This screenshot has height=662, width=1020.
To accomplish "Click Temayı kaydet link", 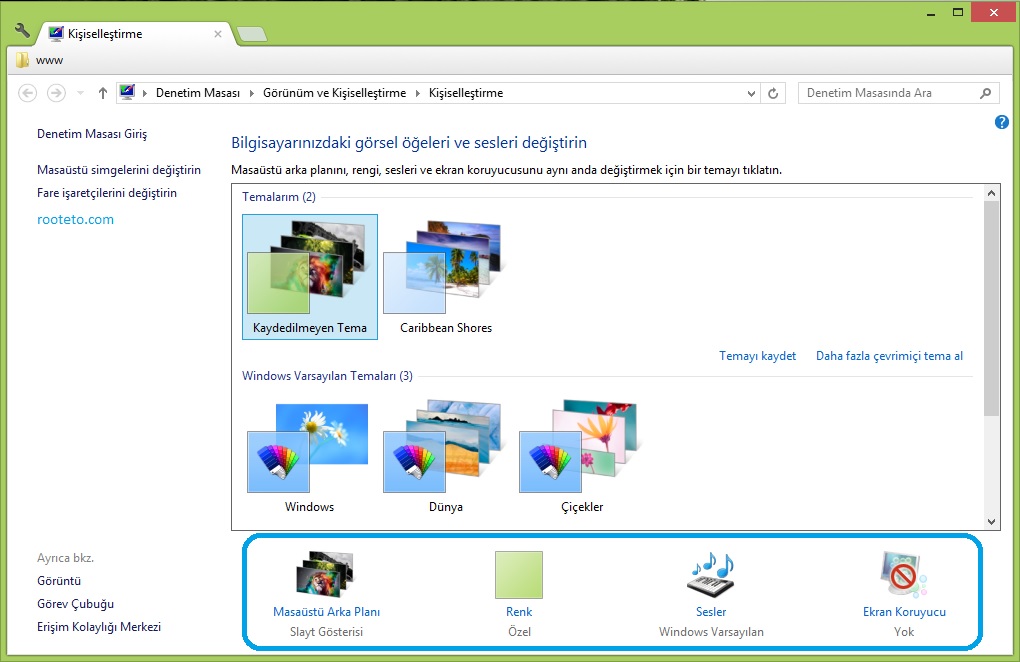I will (x=757, y=356).
